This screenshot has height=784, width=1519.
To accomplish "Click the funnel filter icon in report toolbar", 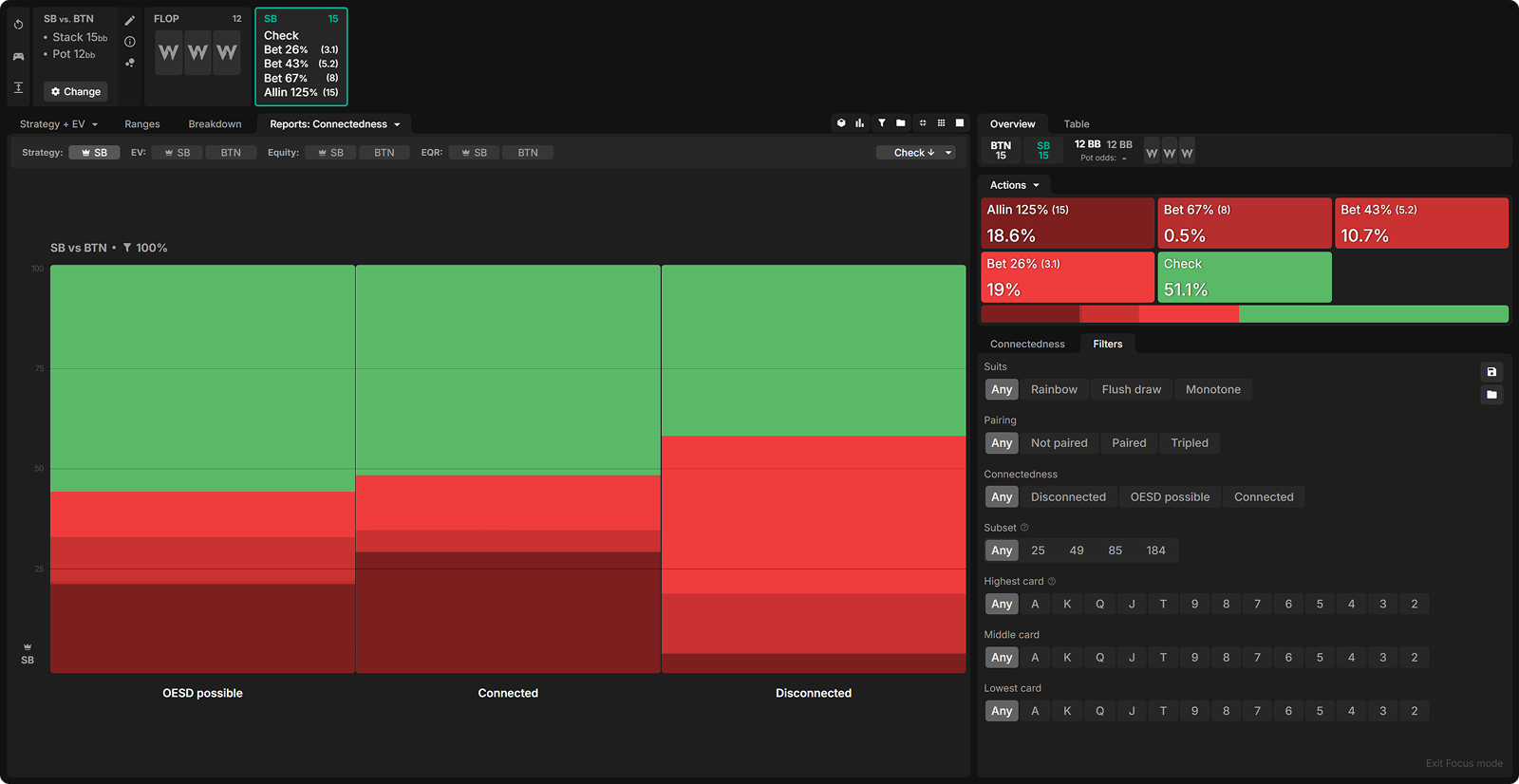I will [881, 123].
